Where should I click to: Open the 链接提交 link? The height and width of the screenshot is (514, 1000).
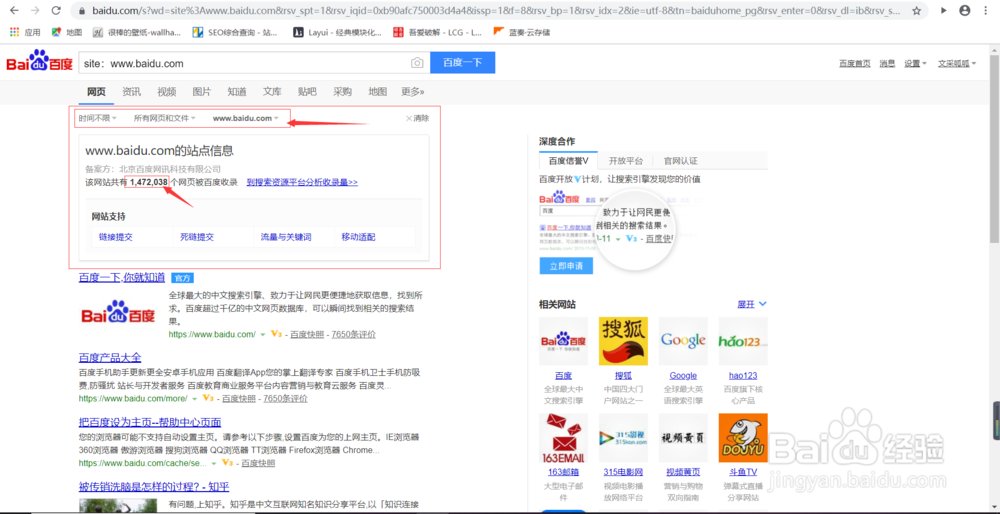[x=115, y=237]
